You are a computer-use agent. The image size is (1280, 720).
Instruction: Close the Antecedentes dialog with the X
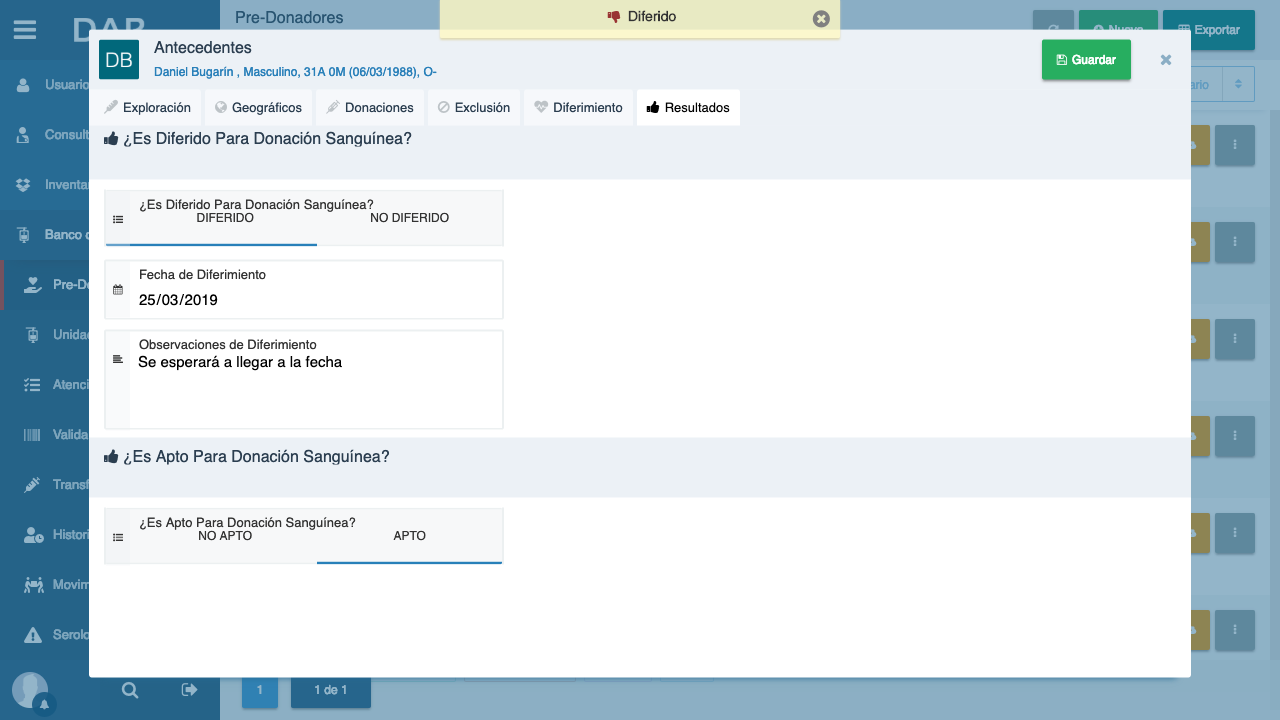[1166, 60]
